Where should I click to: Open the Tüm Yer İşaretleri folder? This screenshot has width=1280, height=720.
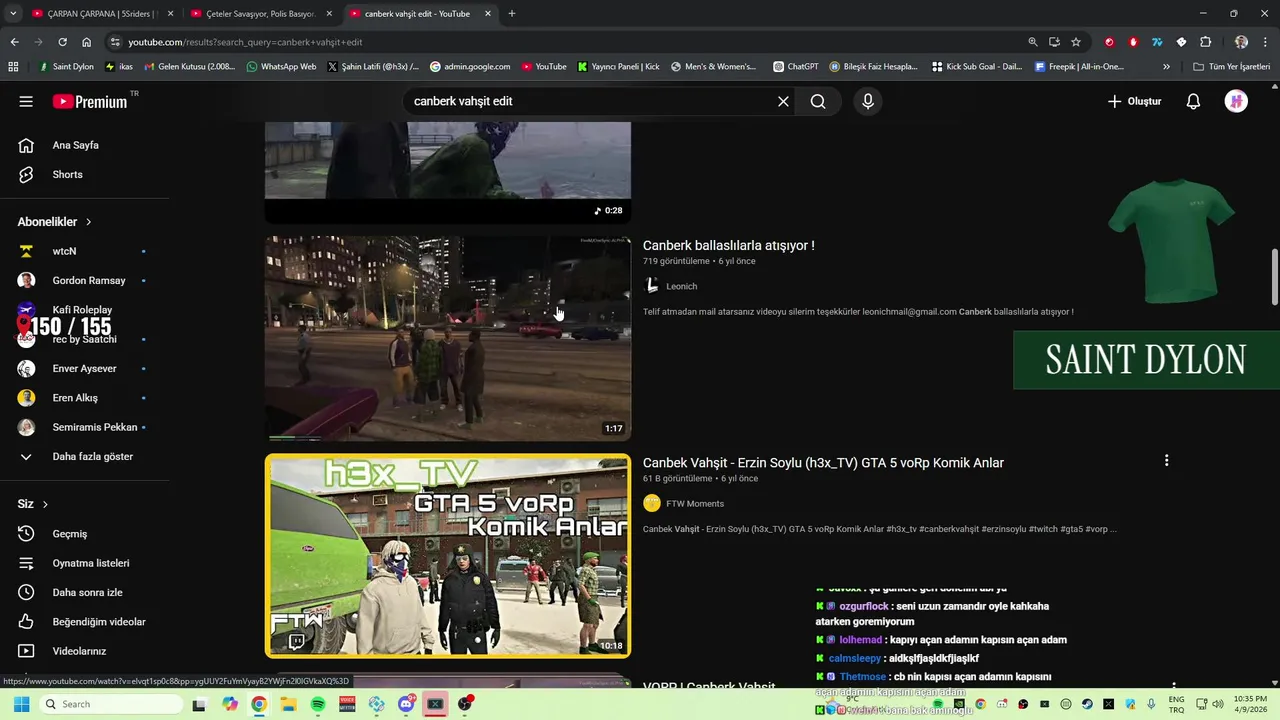pos(1231,67)
